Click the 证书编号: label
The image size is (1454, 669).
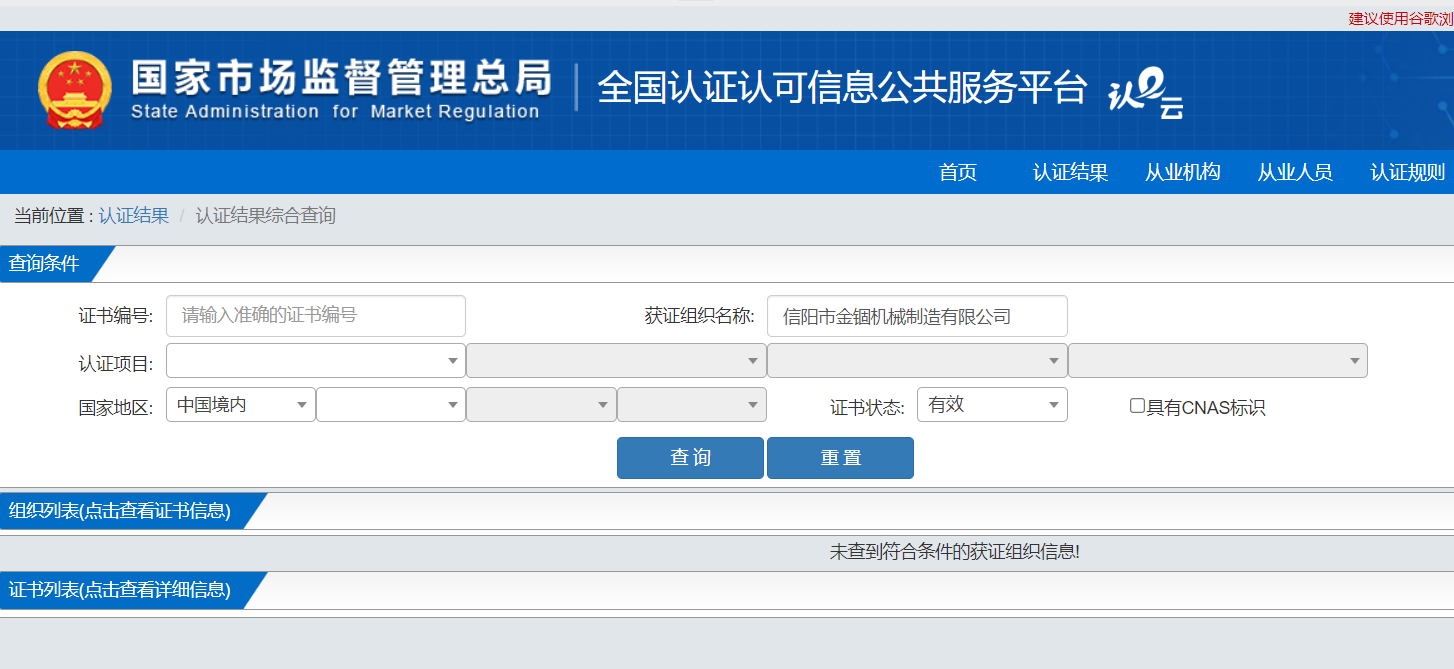click(116, 317)
